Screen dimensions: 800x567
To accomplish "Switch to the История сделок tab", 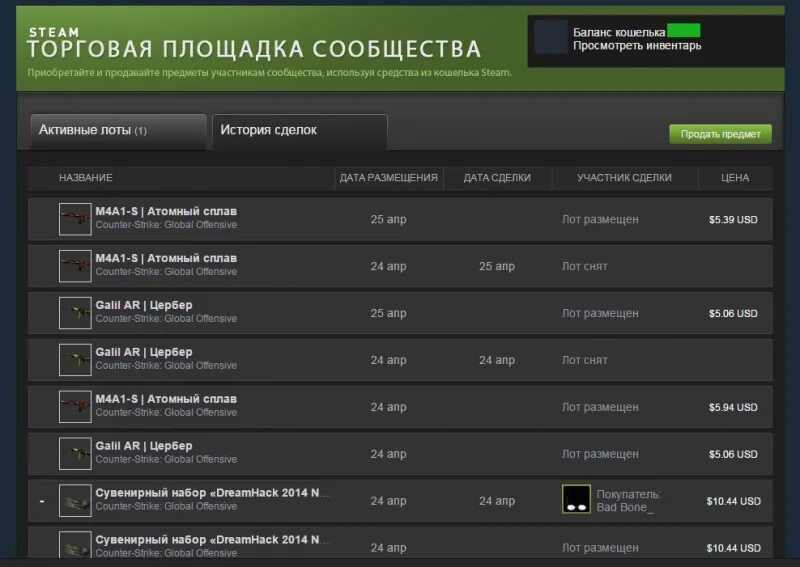I will (299, 131).
